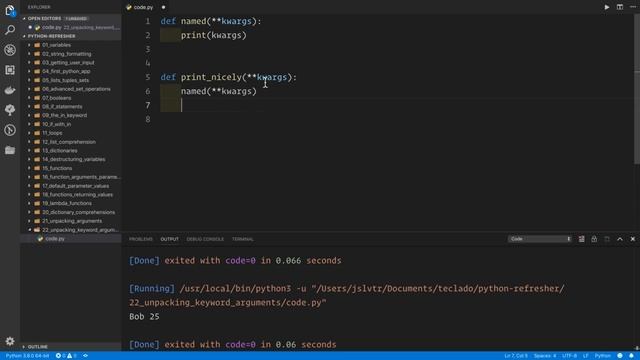This screenshot has height=360, width=640.
Task: Expand the 05_lists_tuples_sets folder
Action: pyautogui.click(x=65, y=80)
